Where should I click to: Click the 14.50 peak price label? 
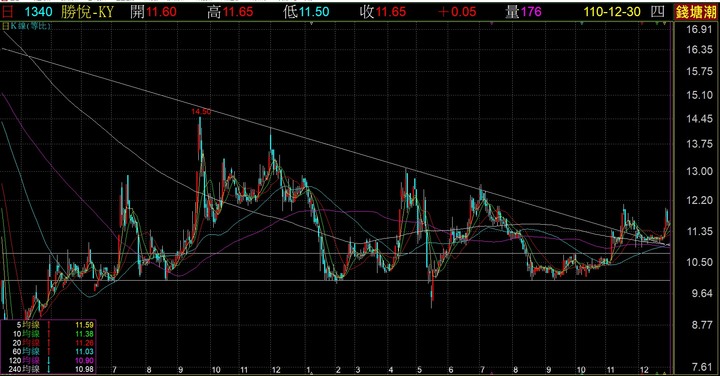[x=201, y=112]
